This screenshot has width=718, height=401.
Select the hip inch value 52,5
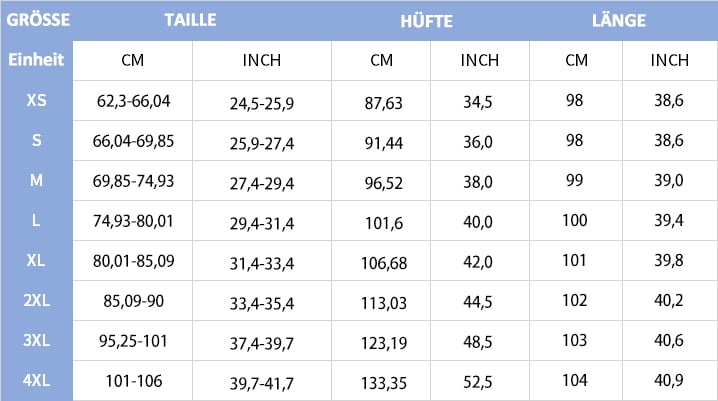pyautogui.click(x=478, y=382)
